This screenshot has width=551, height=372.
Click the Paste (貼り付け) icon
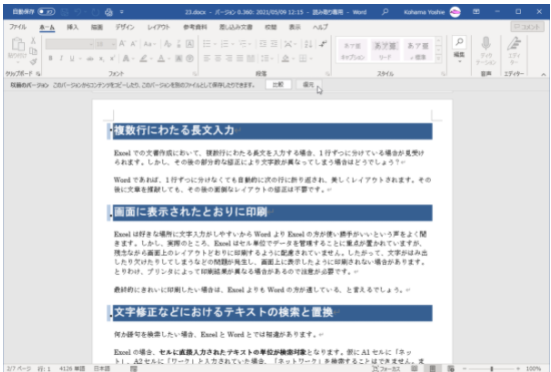[18, 45]
